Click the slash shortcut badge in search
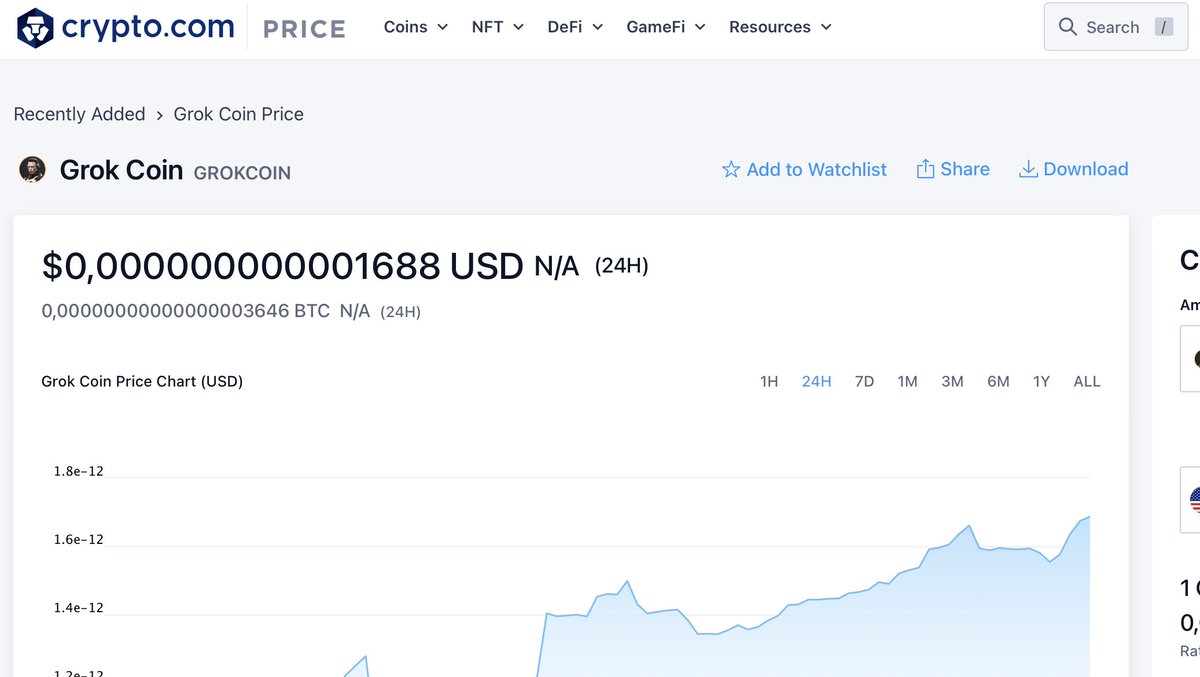This screenshot has width=1200, height=677. pyautogui.click(x=1163, y=27)
